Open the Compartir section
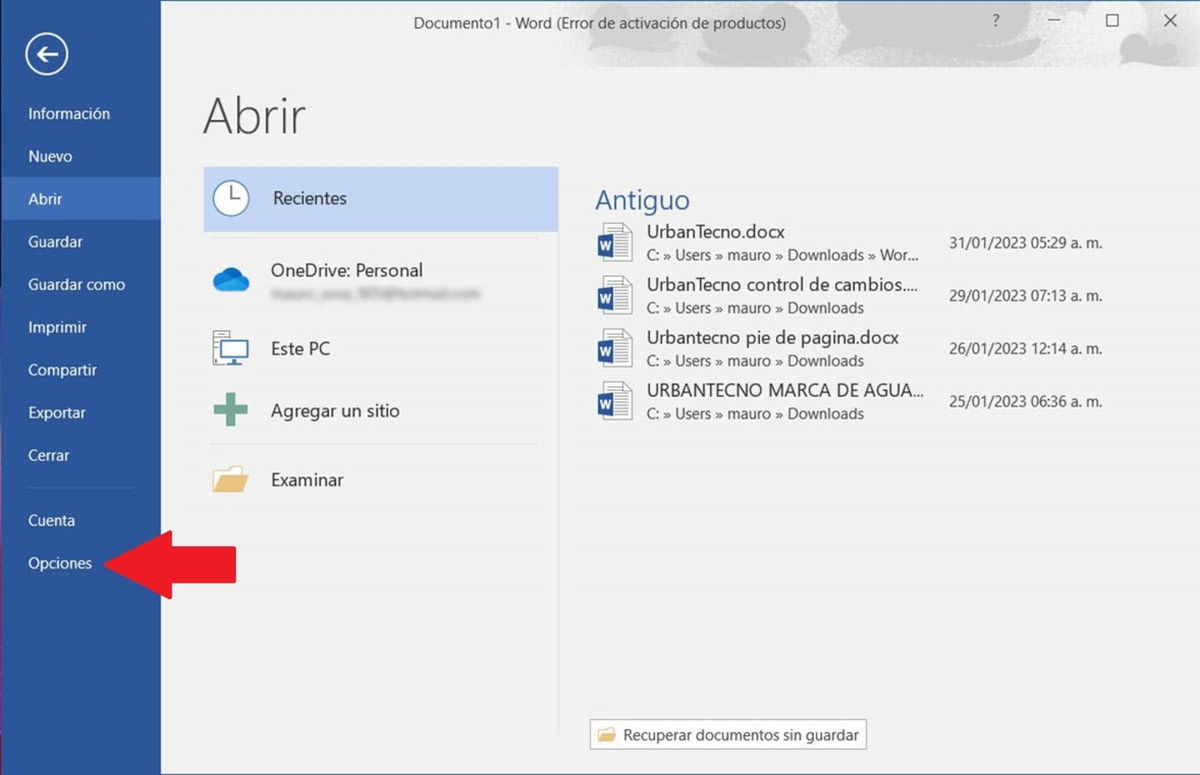This screenshot has width=1200, height=775. click(x=61, y=369)
